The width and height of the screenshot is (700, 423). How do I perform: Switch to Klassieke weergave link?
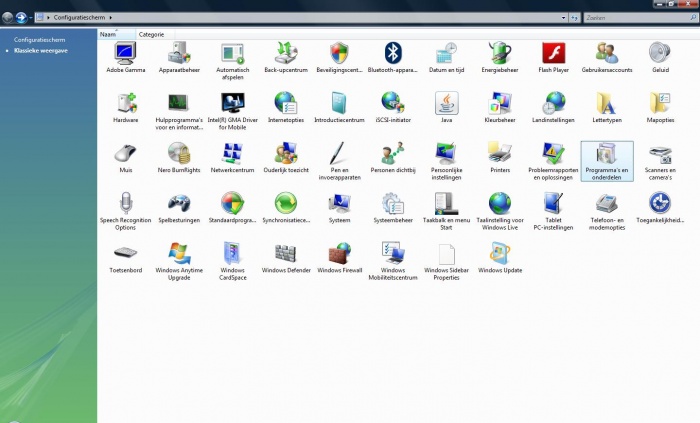click(41, 51)
